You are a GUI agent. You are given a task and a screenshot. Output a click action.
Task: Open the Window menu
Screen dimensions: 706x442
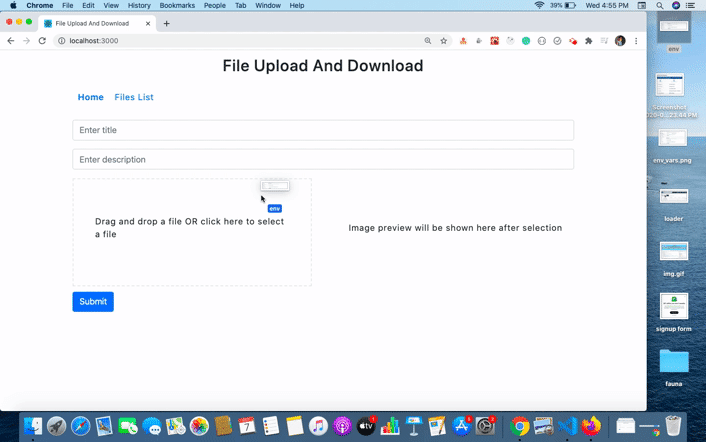268,5
